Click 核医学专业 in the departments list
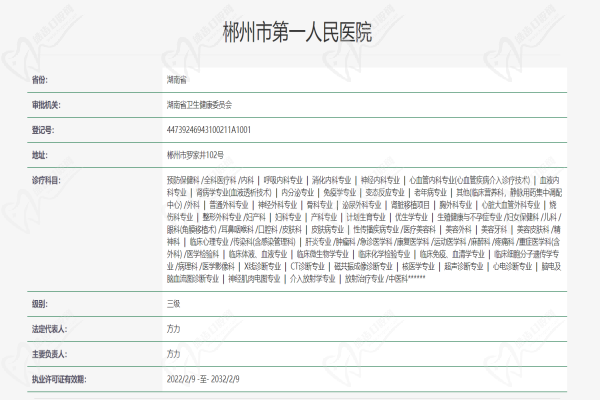This screenshot has width=600, height=400. (x=418, y=266)
